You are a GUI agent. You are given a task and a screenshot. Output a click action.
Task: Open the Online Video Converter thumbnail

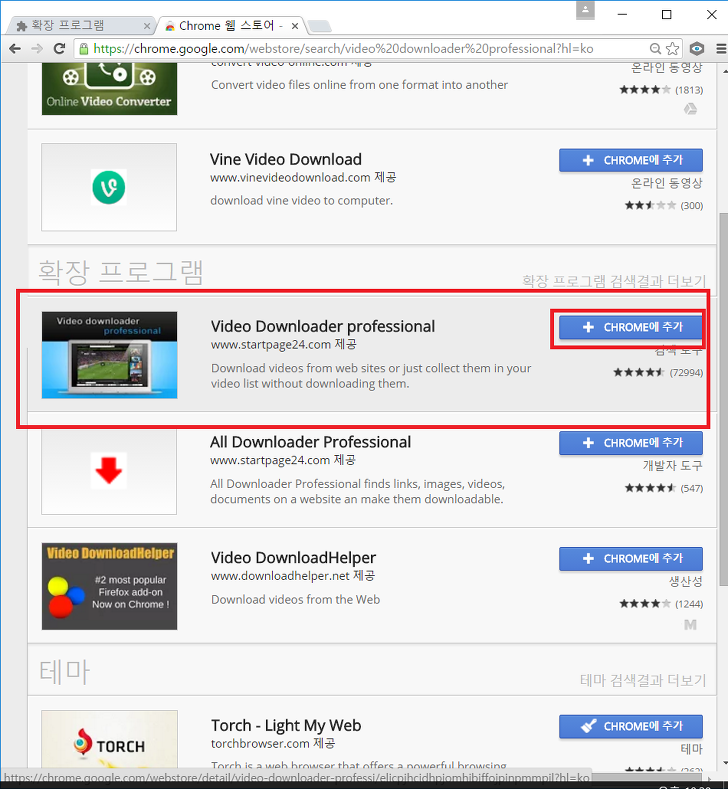coord(109,89)
